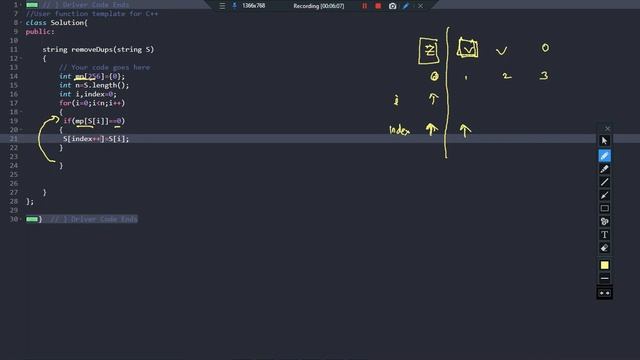The width and height of the screenshot is (640, 360).
Task: Click the expand arrows at drawing toolbar bottom
Action: [604, 293]
